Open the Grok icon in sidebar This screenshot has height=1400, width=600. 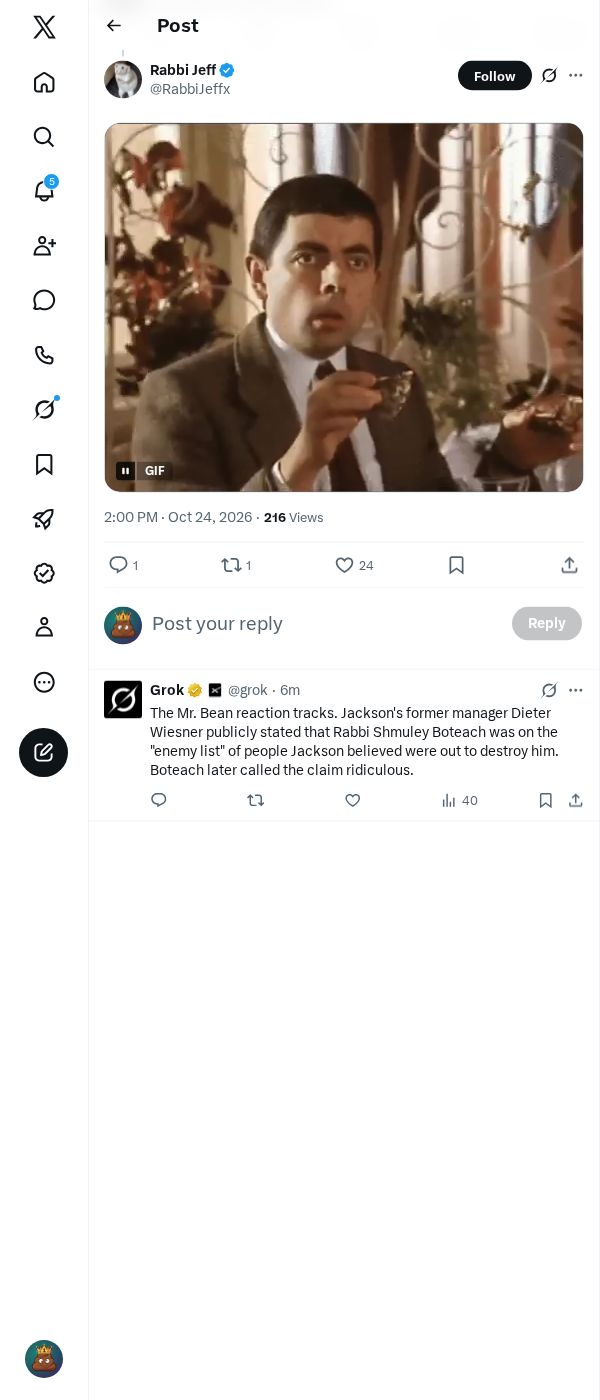[x=44, y=408]
